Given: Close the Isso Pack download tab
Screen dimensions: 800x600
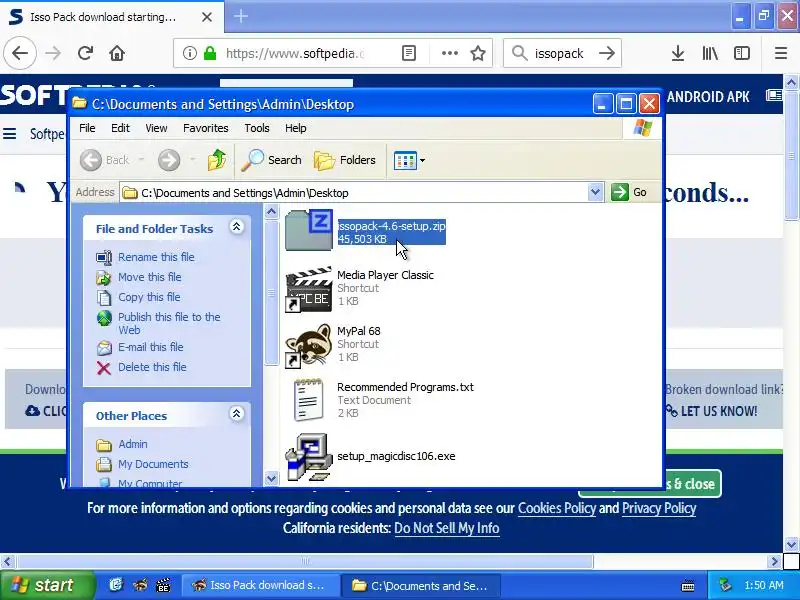Looking at the screenshot, I should click(207, 17).
